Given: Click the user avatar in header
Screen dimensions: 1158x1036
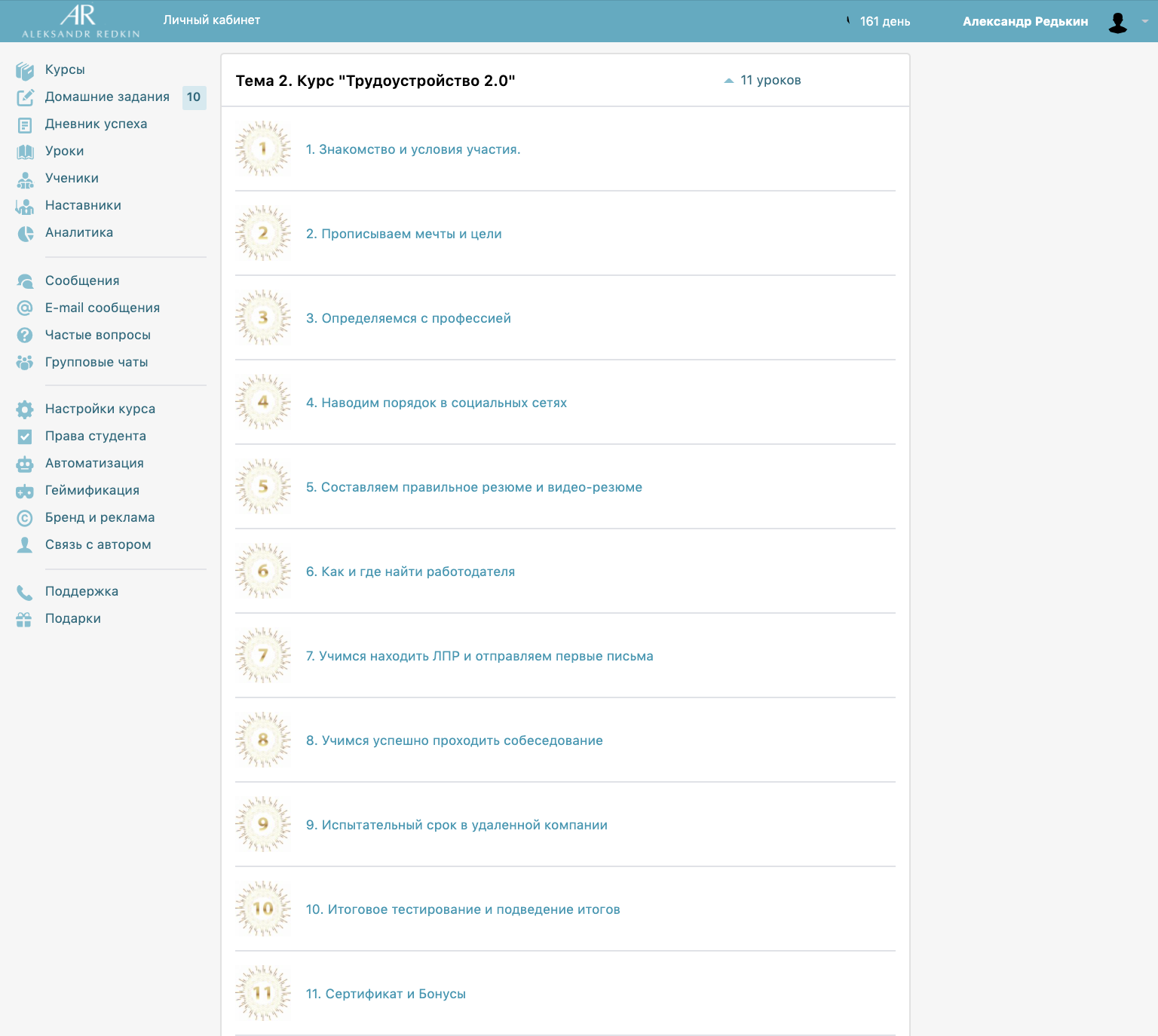Looking at the screenshot, I should click(1117, 23).
